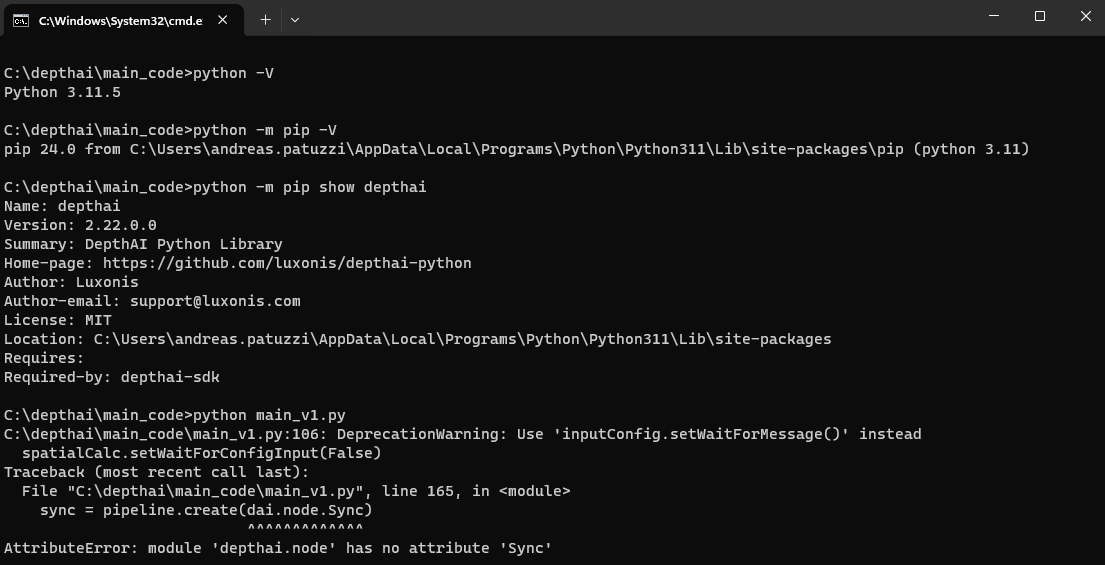Viewport: 1105px width, 565px height.
Task: Click the Author: Luxonis line
Action: (71, 282)
